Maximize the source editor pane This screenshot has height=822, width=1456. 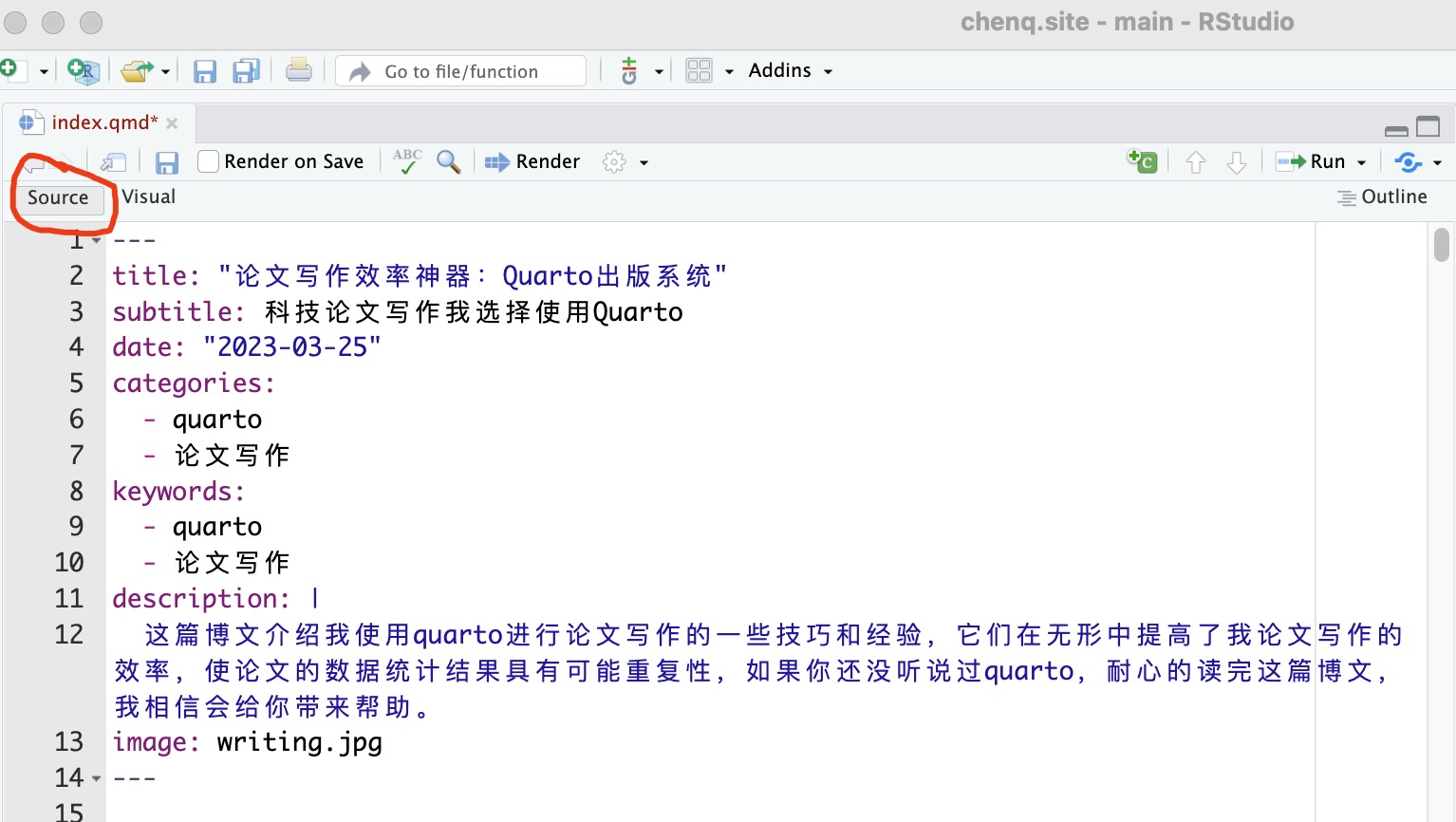click(1428, 126)
